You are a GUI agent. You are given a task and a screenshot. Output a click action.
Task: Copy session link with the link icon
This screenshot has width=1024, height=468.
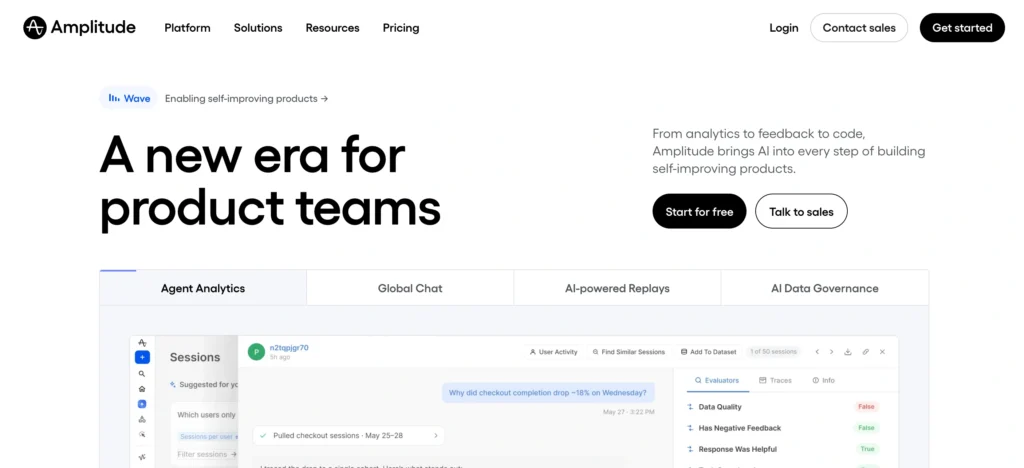pos(865,352)
